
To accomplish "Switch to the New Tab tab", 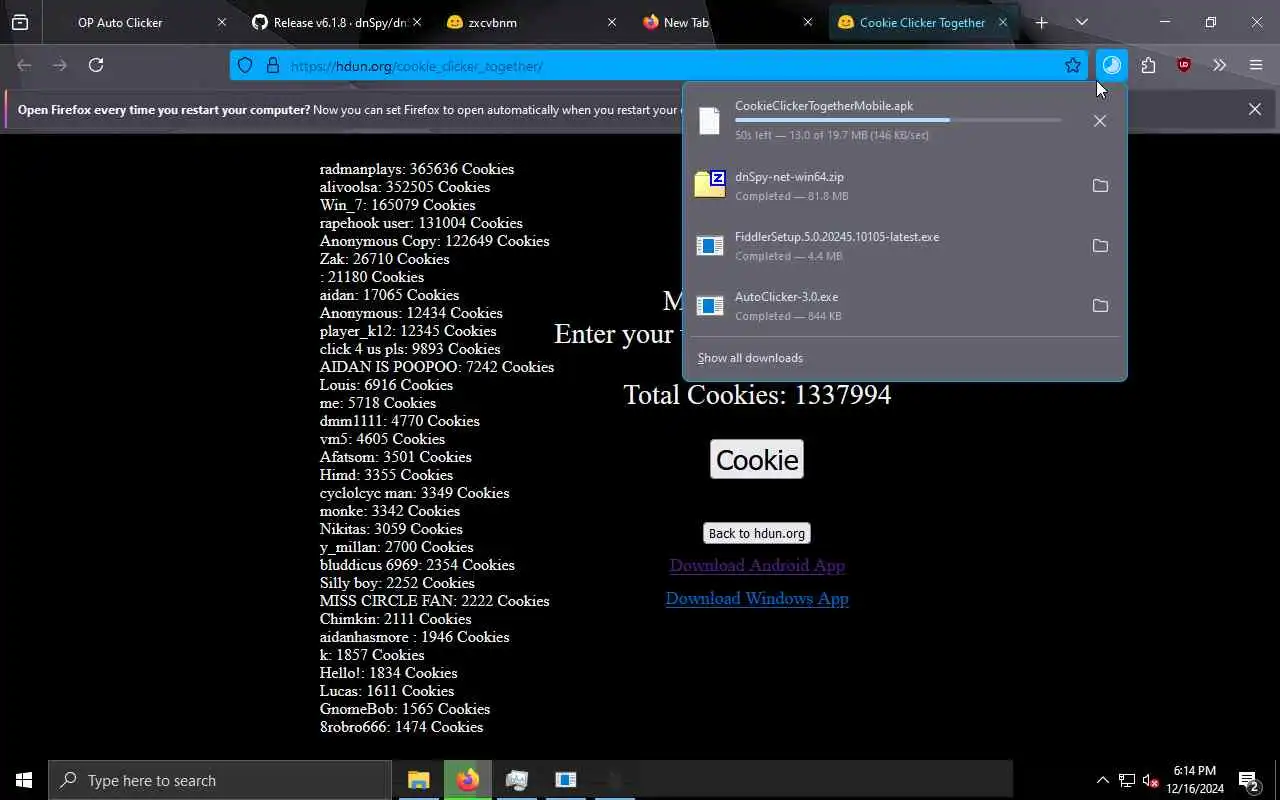I will (x=726, y=22).
